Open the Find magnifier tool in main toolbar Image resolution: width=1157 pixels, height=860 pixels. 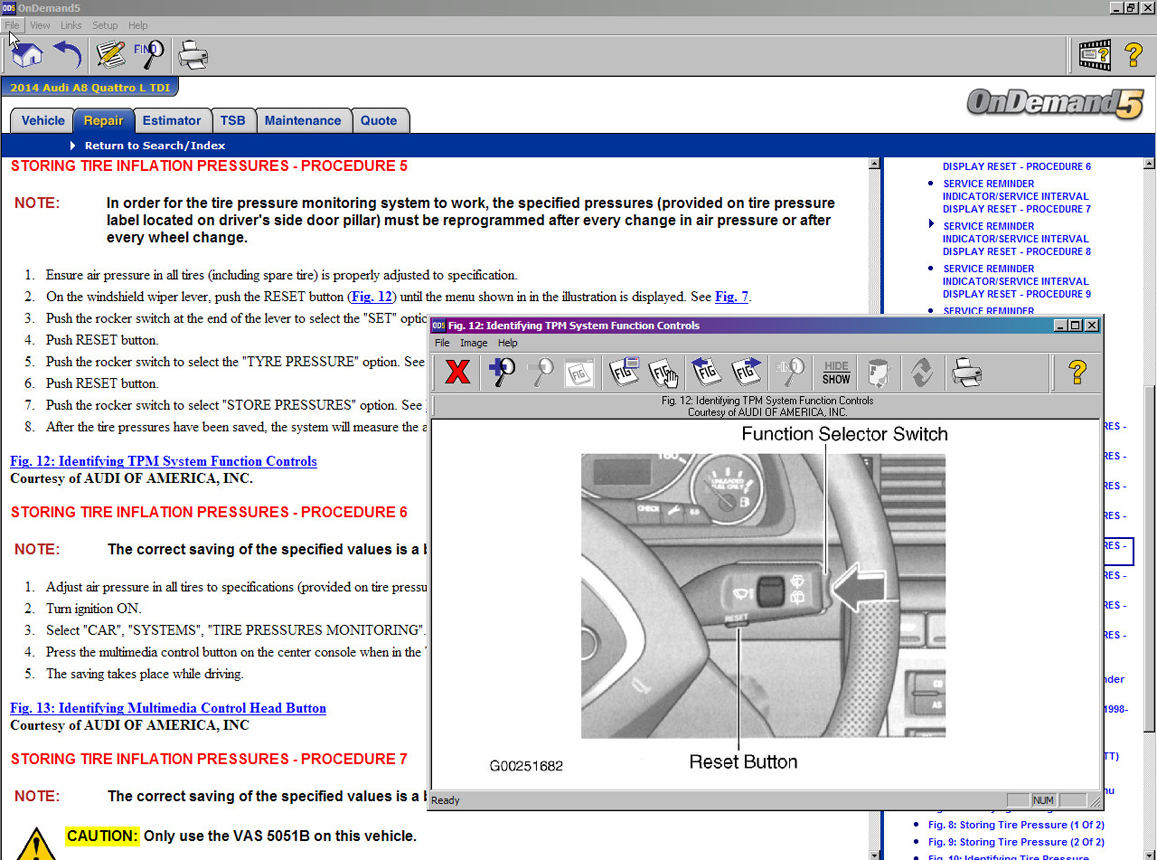148,55
